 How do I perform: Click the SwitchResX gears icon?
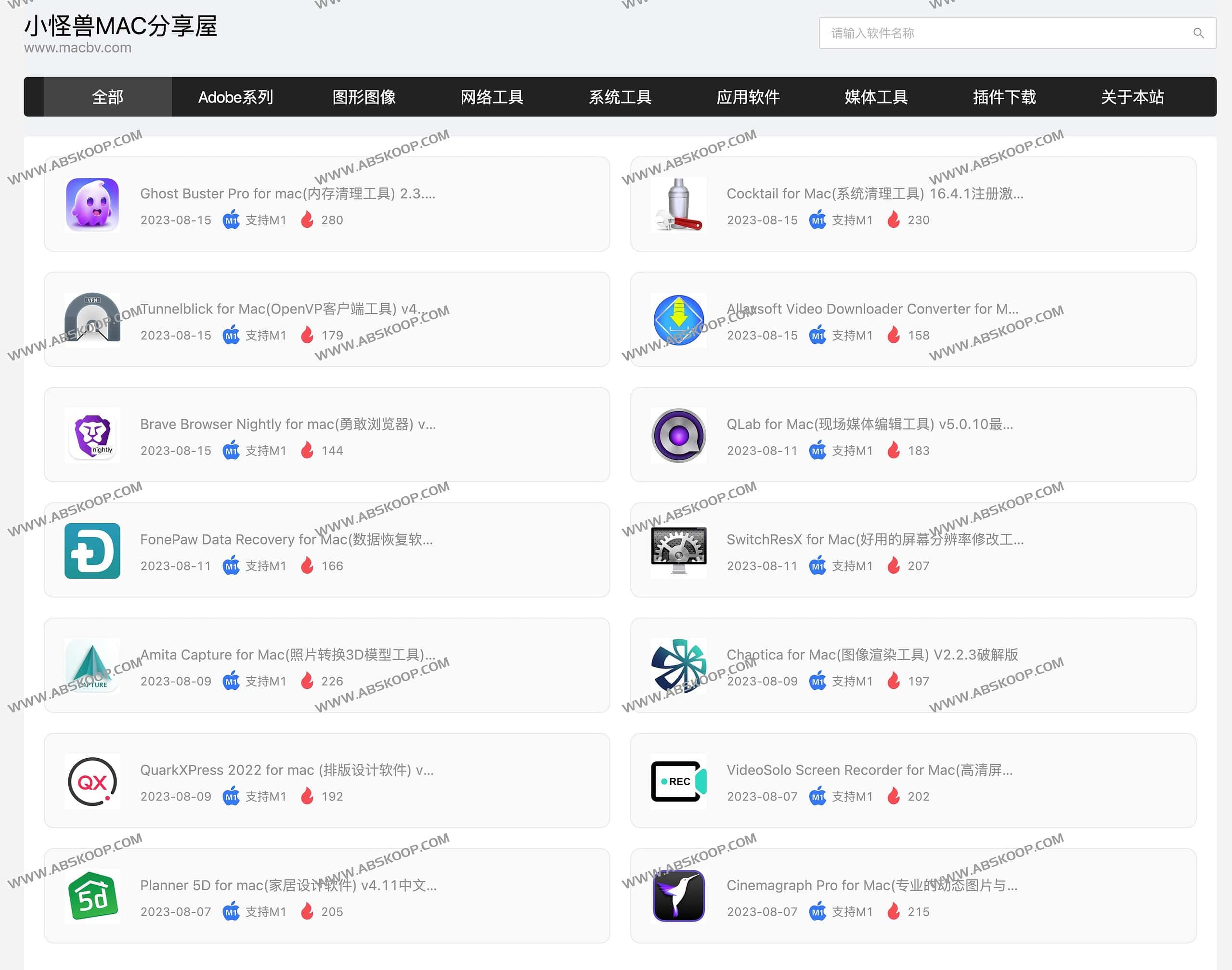(678, 551)
